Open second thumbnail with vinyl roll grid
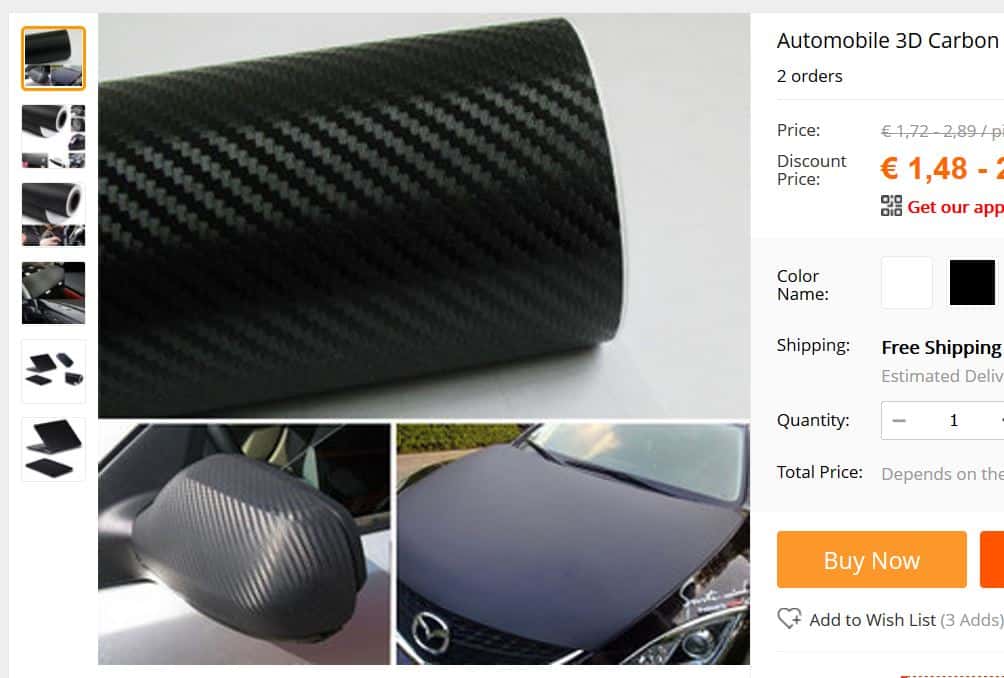Viewport: 1004px width, 678px height. point(53,136)
